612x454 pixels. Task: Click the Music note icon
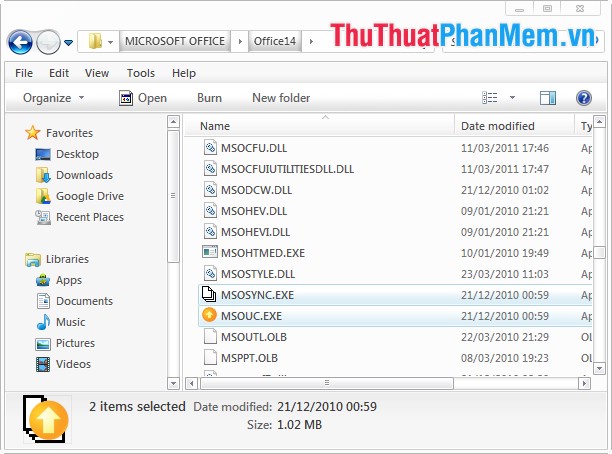point(43,322)
